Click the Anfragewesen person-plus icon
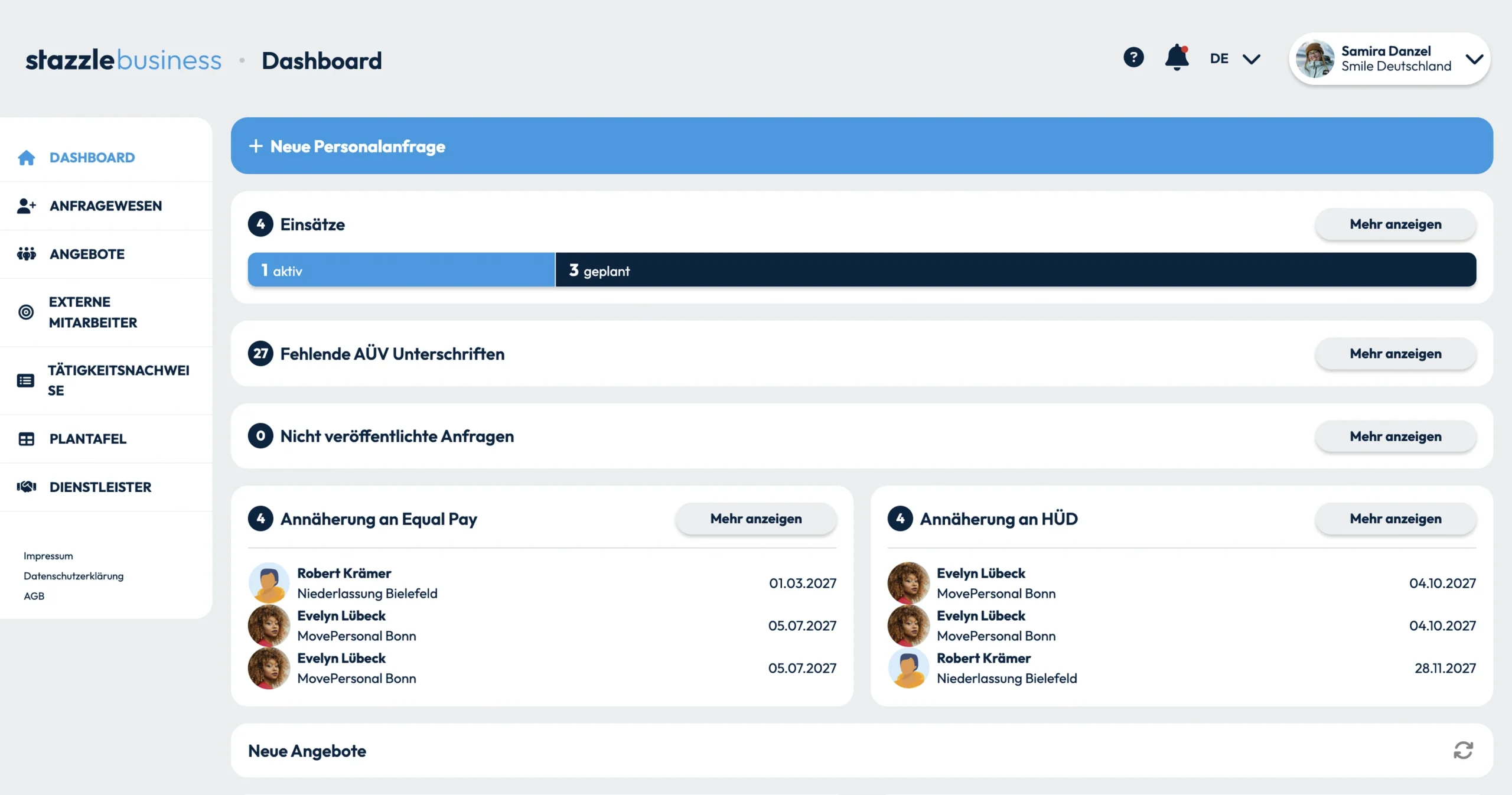Image resolution: width=1512 pixels, height=795 pixels. click(x=26, y=206)
